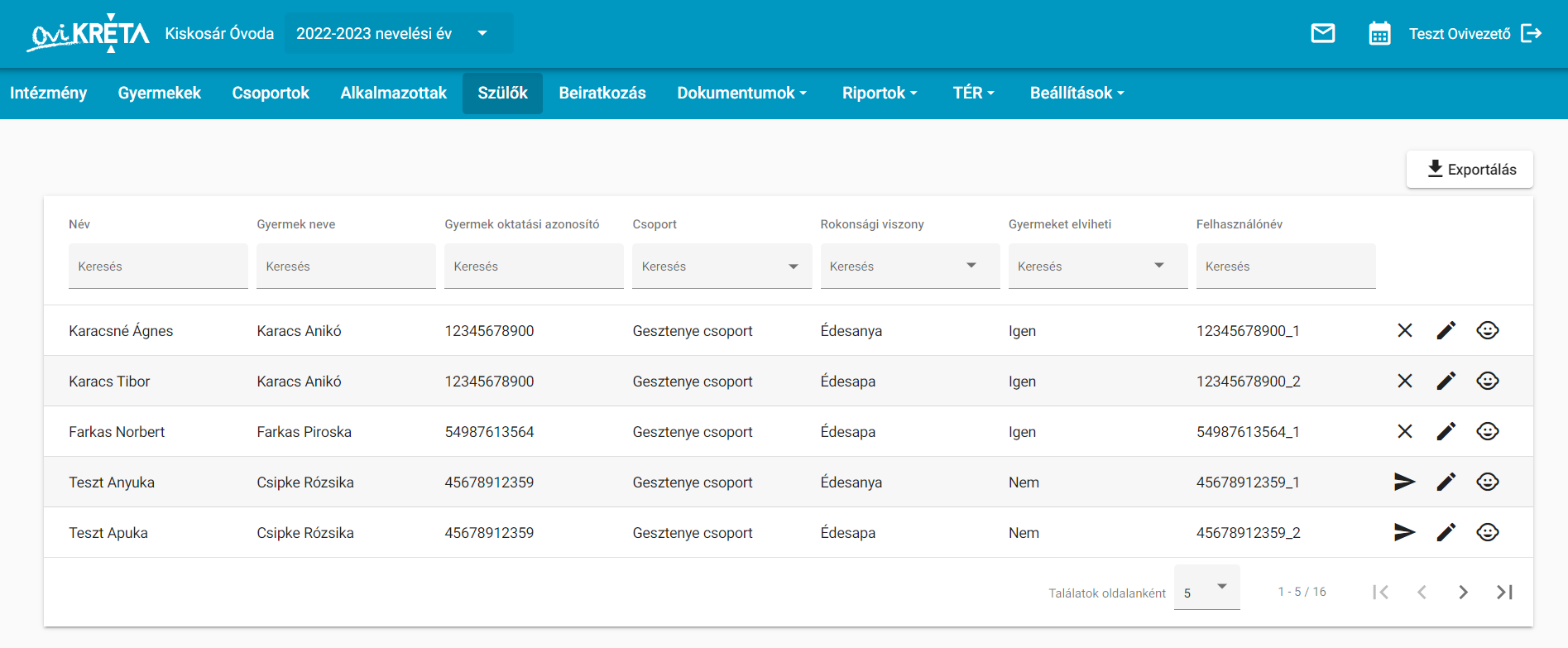This screenshot has width=1568, height=648.
Task: Open the Gyermekek tab
Action: 160,93
